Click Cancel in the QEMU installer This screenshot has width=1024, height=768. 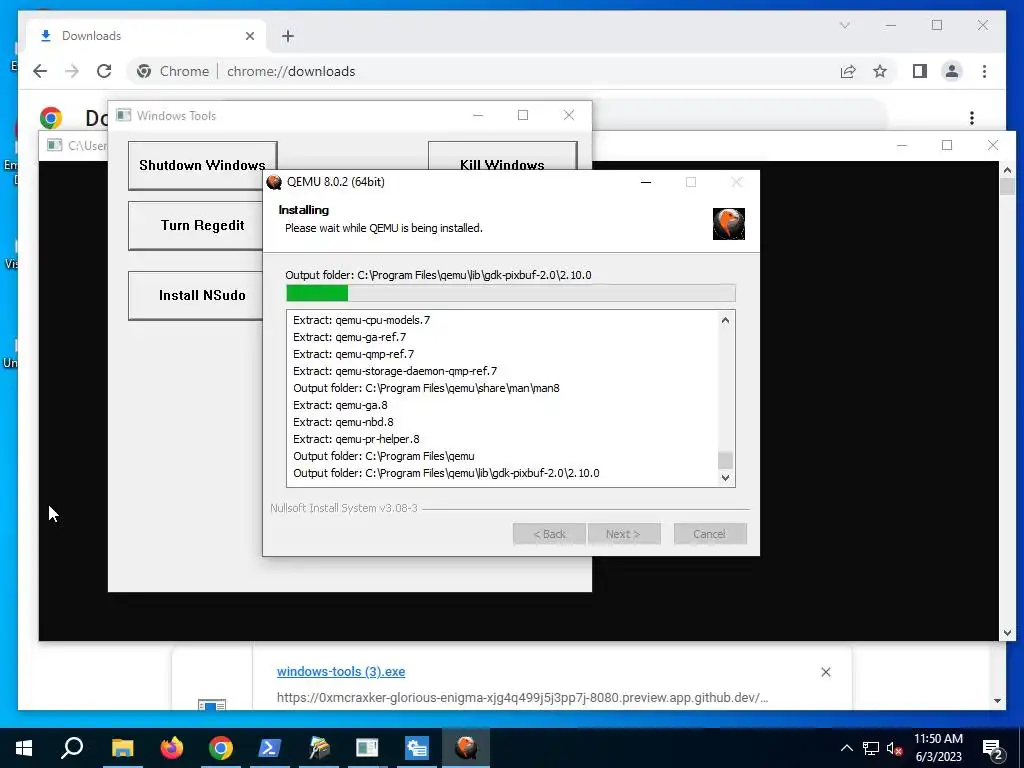click(x=710, y=534)
